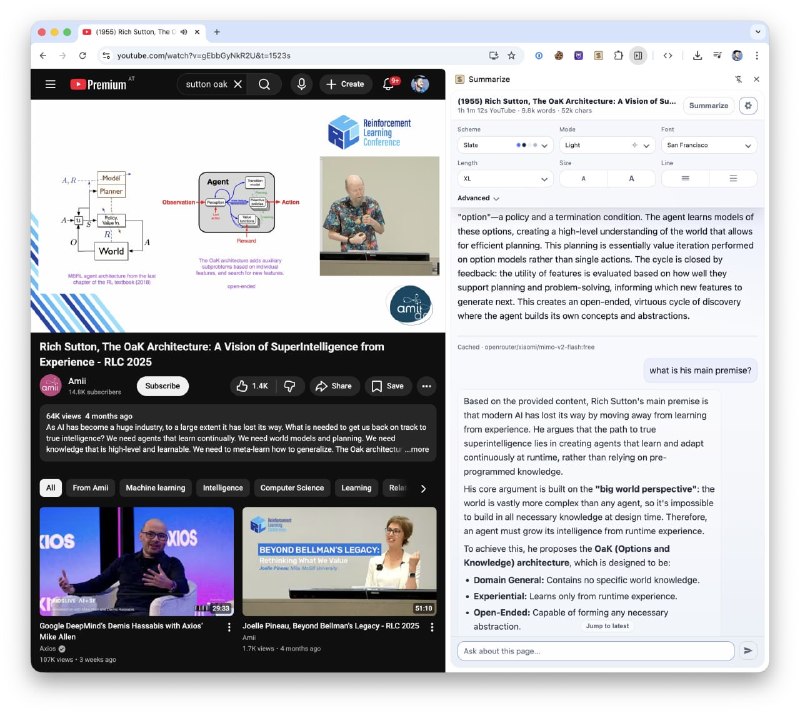Open the cookie extension icon
The height and width of the screenshot is (713, 800).
[559, 56]
